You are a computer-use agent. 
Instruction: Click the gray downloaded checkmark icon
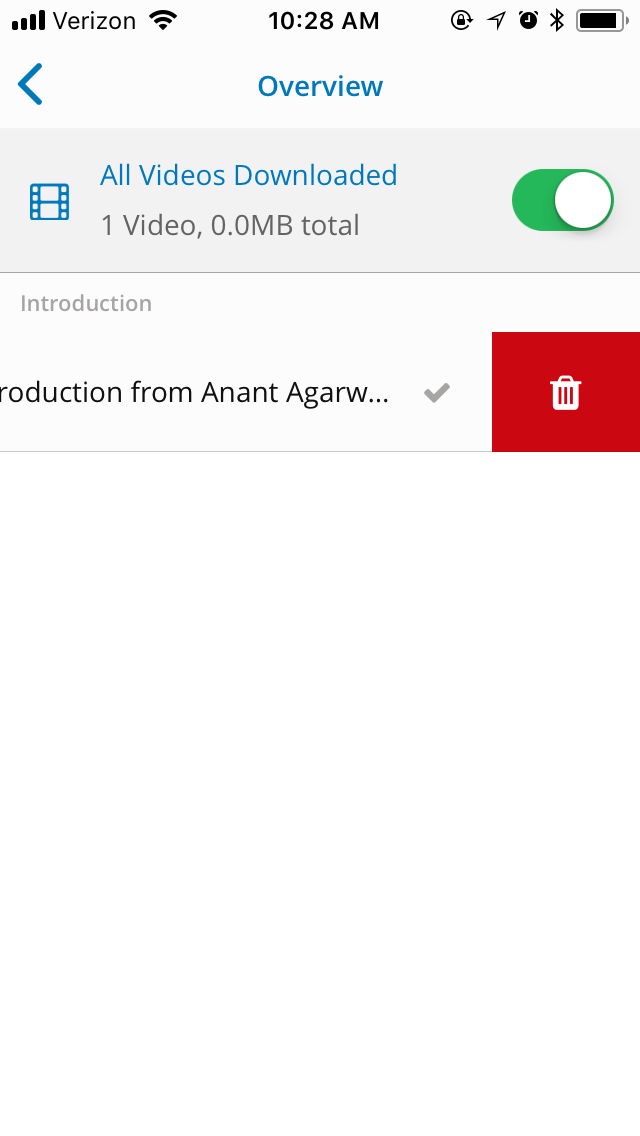(436, 393)
